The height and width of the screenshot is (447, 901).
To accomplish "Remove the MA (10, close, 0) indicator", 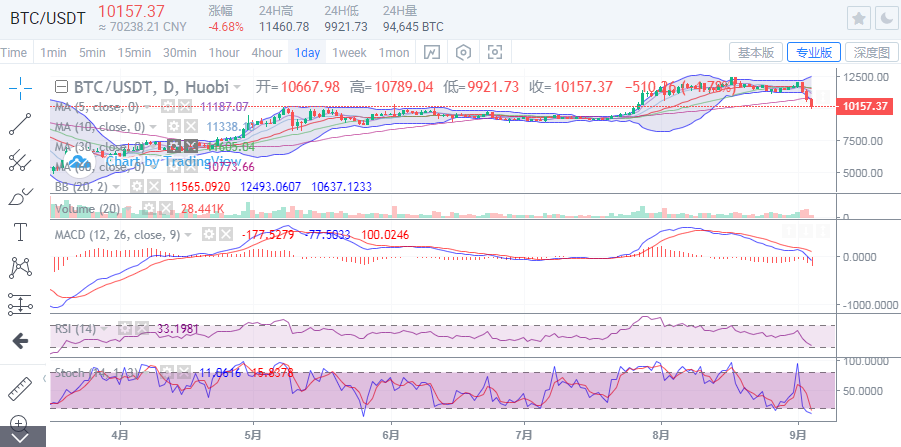I will pyautogui.click(x=191, y=126).
